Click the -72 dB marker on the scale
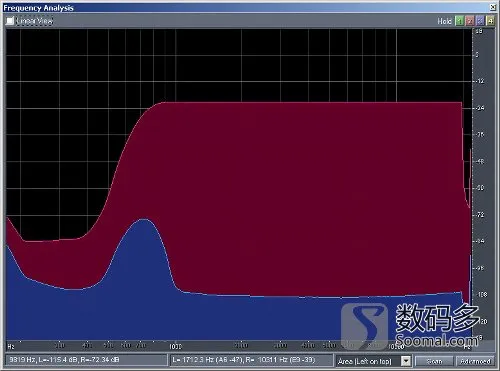The height and width of the screenshot is (371, 500). [480, 215]
